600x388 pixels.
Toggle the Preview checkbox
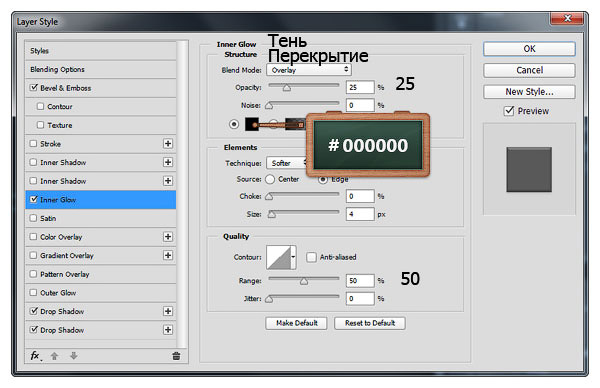click(x=509, y=111)
